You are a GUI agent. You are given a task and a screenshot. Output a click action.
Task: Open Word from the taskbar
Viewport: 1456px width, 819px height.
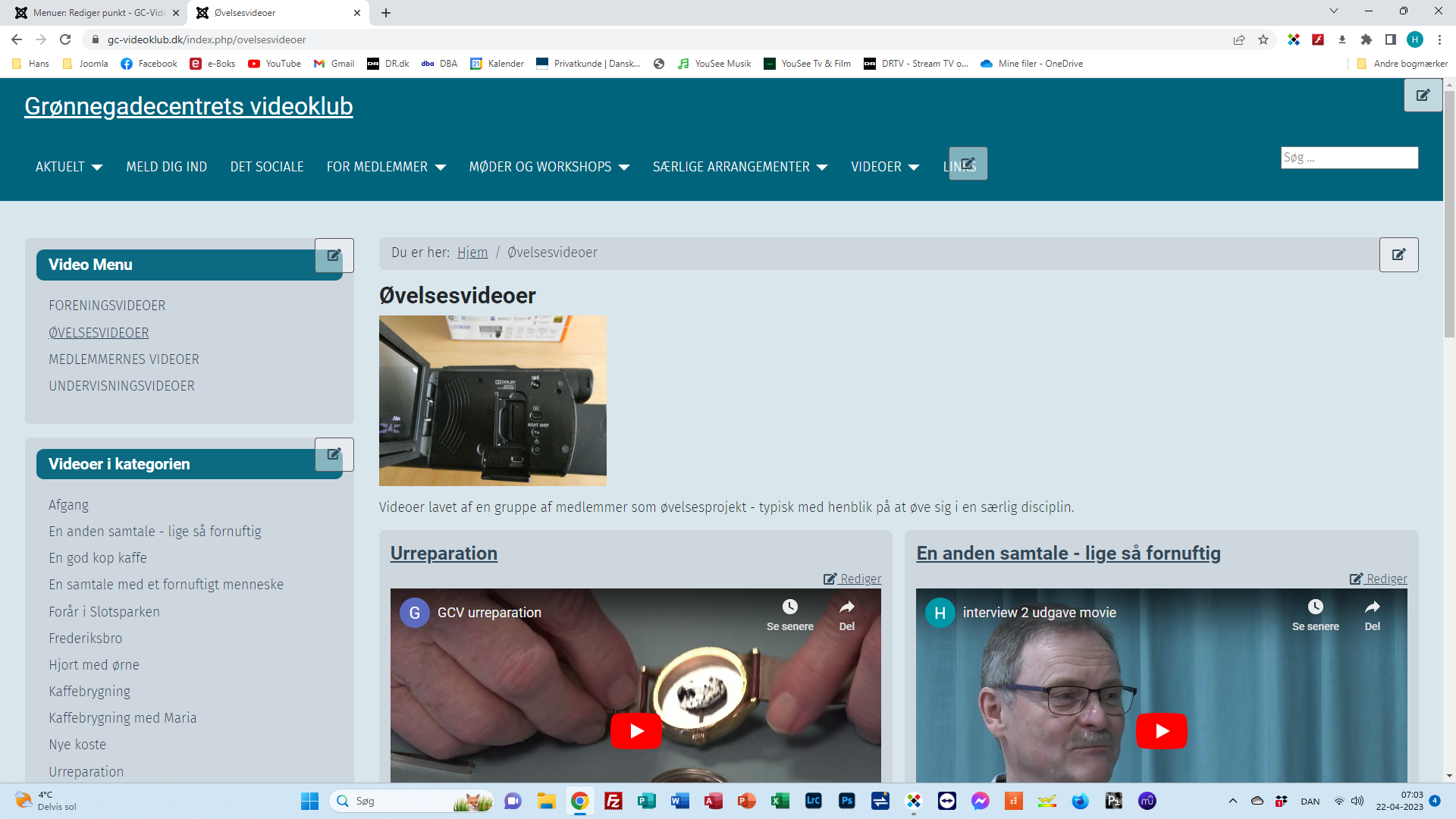pos(680,801)
